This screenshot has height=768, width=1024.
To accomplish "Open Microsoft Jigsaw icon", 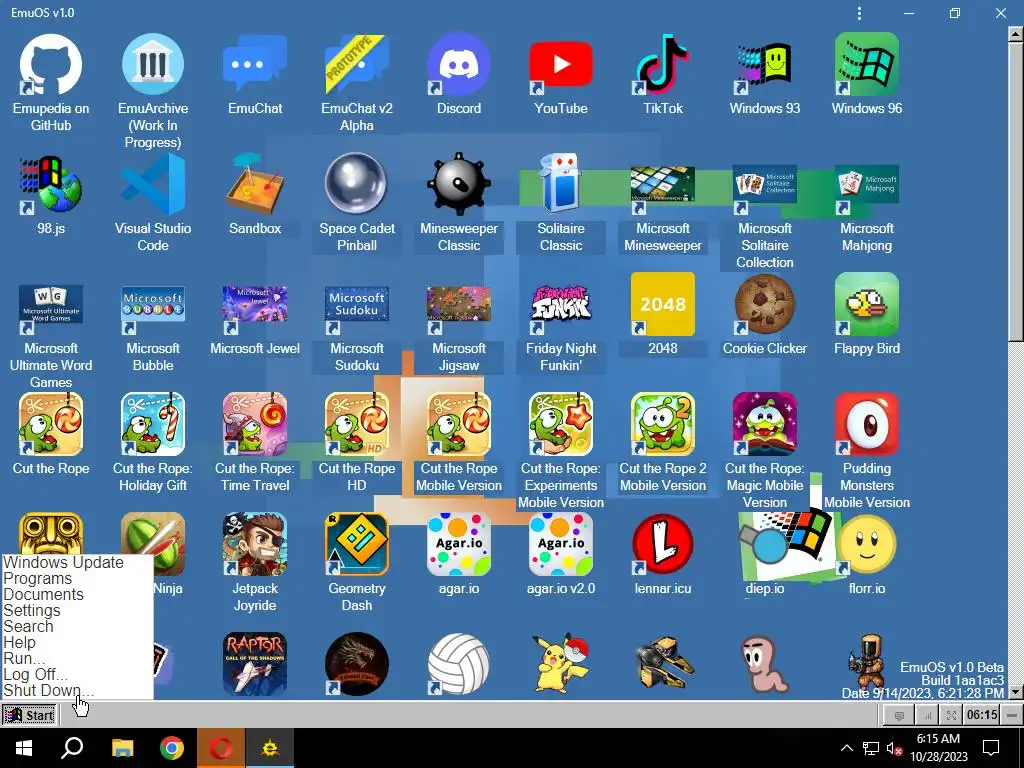I will pyautogui.click(x=458, y=305).
